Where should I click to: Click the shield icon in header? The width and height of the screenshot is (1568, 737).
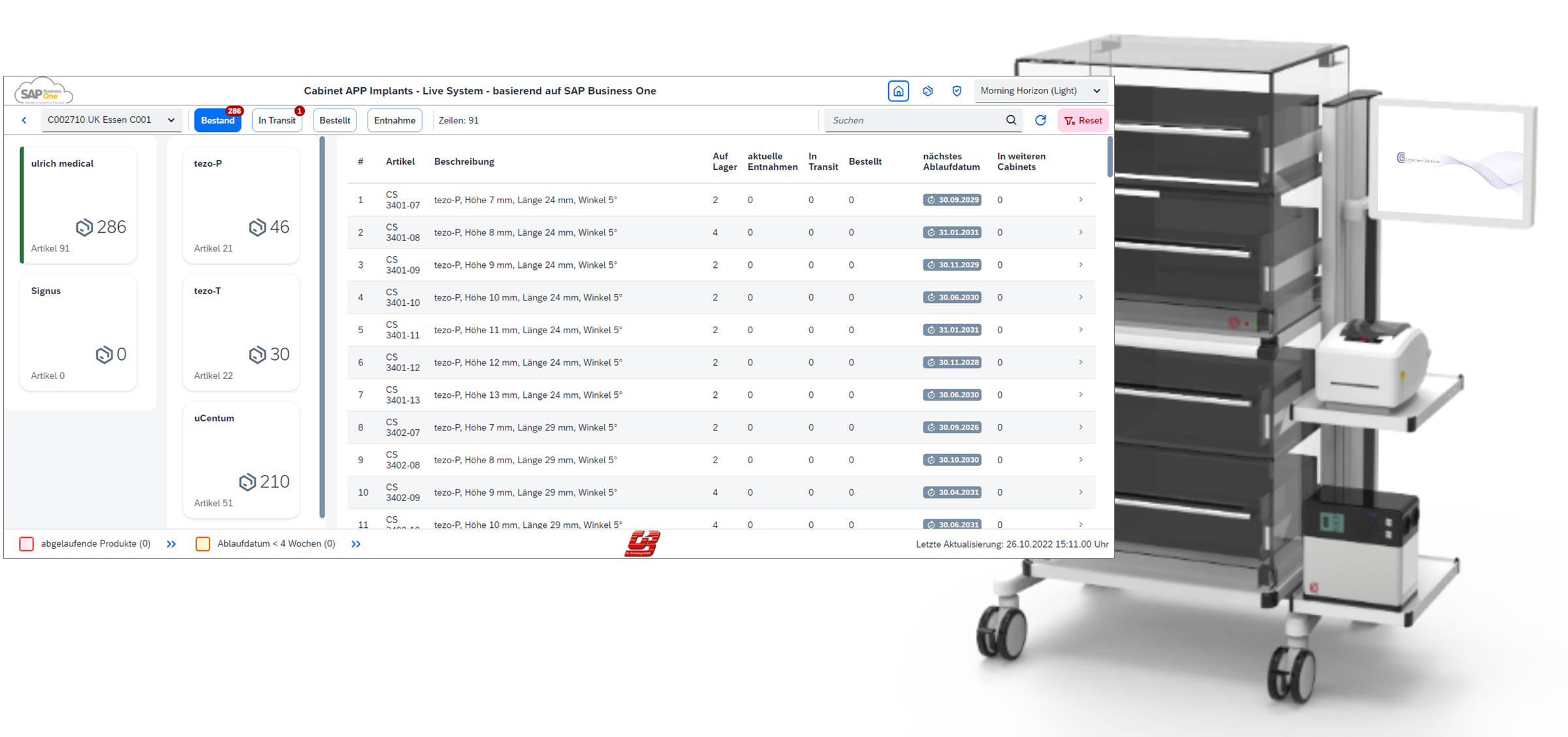pyautogui.click(x=957, y=91)
